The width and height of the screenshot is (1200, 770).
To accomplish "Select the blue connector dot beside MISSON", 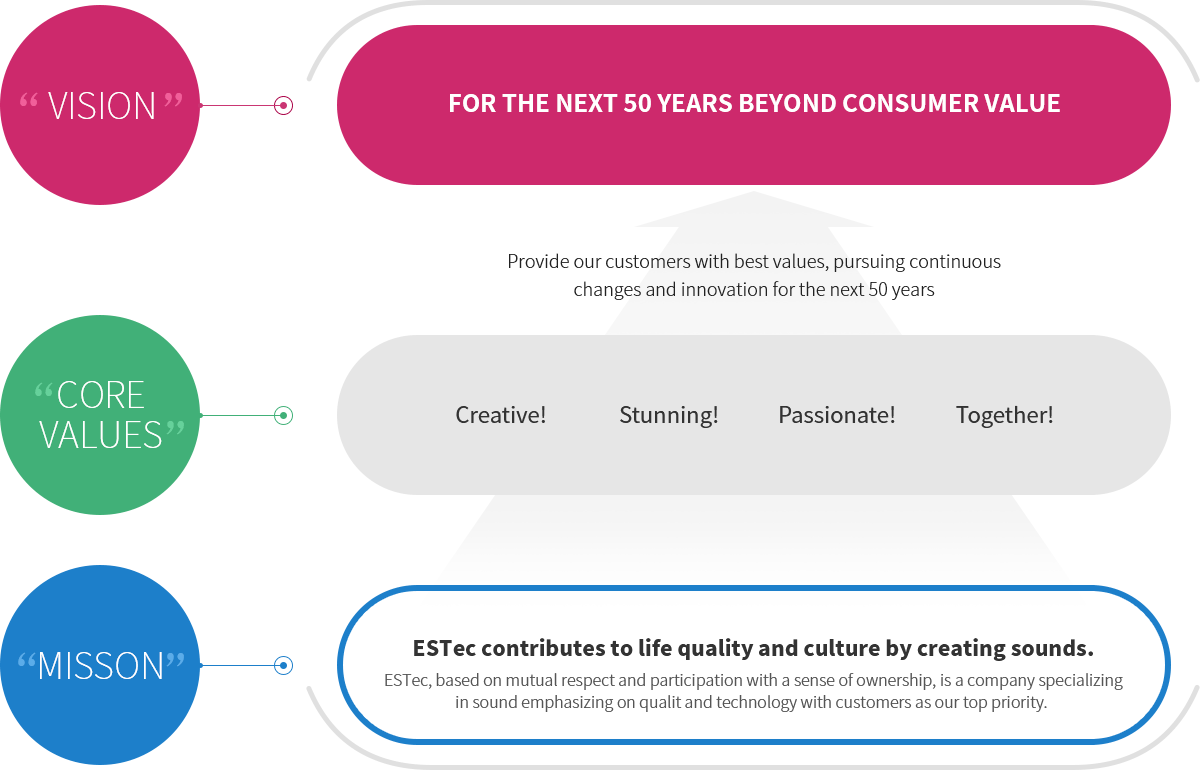I will pyautogui.click(x=283, y=665).
